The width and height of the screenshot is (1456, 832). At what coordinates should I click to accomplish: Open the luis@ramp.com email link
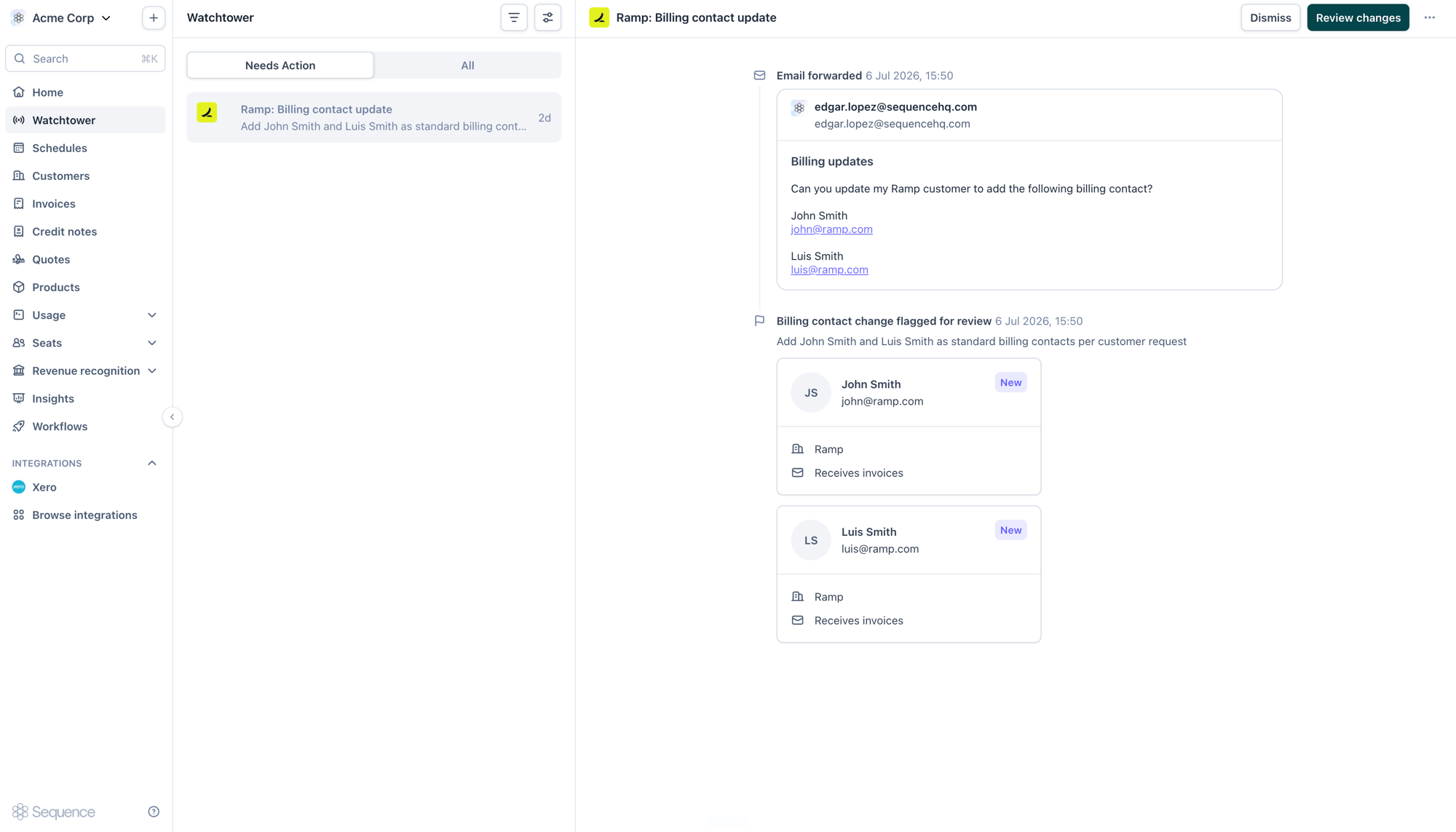coord(829,270)
